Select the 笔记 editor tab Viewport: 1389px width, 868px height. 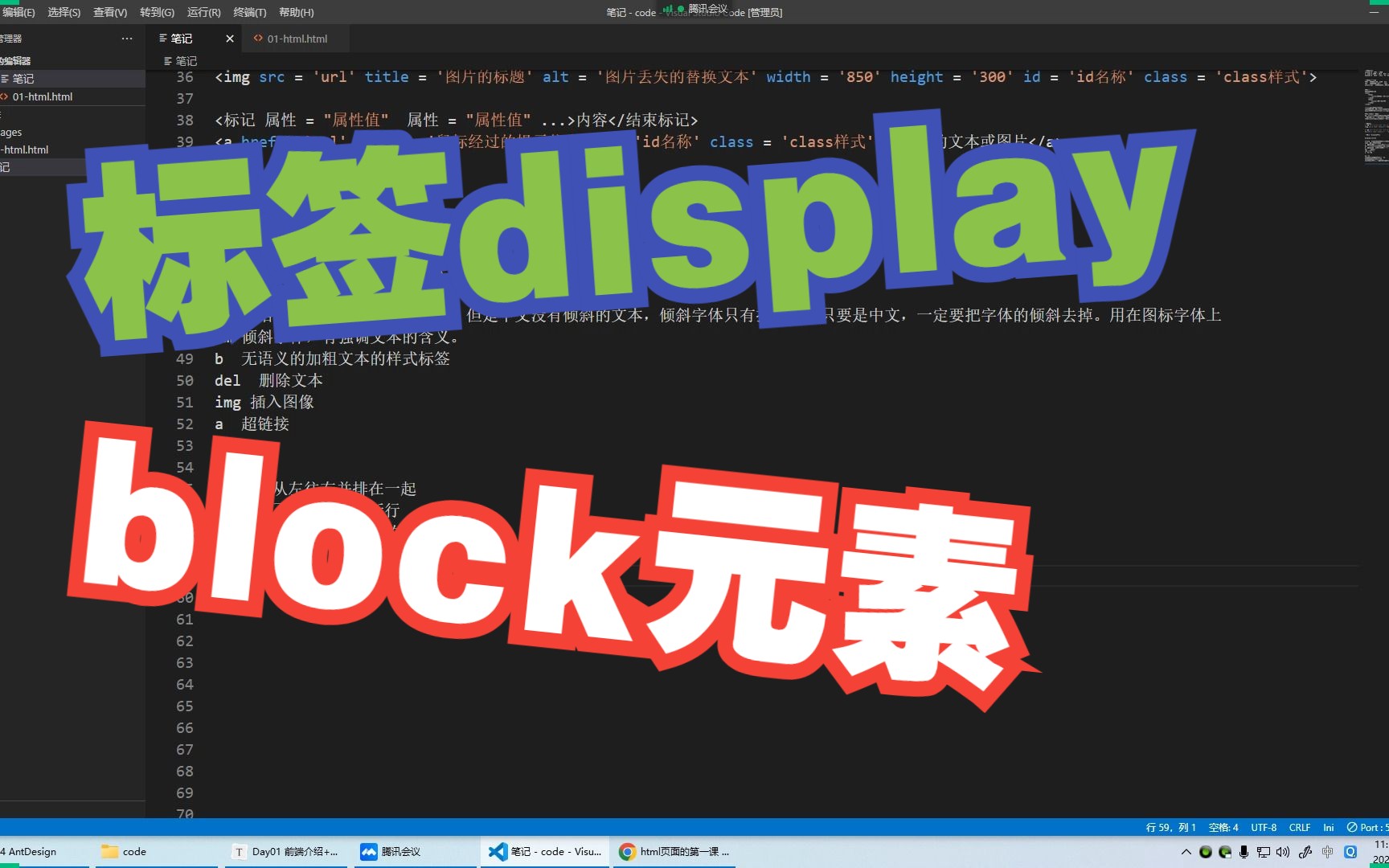pyautogui.click(x=183, y=38)
